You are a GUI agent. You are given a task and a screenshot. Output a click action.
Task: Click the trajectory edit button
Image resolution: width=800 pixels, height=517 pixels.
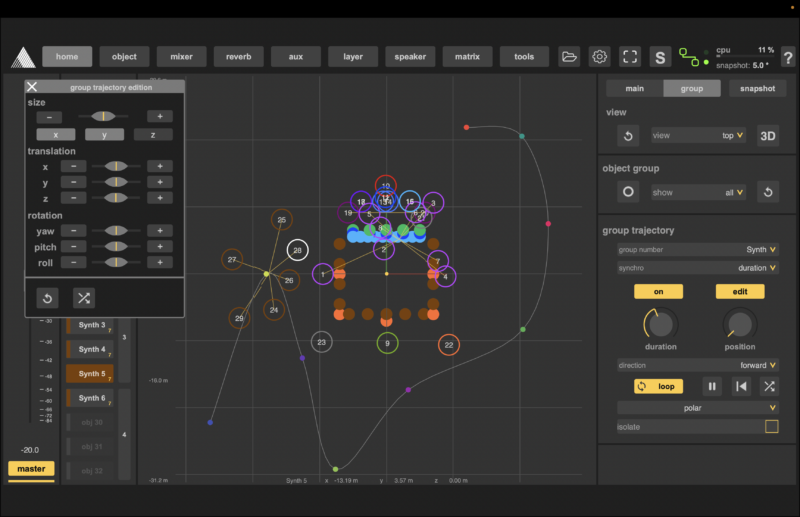pyautogui.click(x=740, y=291)
